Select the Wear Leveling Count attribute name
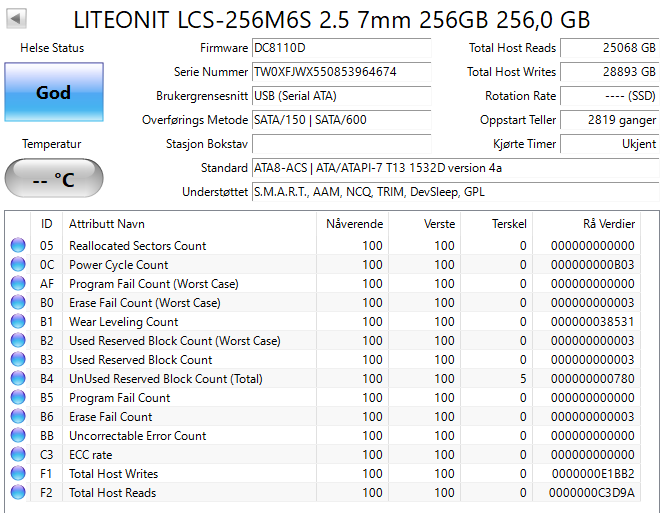The image size is (665, 513). tap(123, 322)
